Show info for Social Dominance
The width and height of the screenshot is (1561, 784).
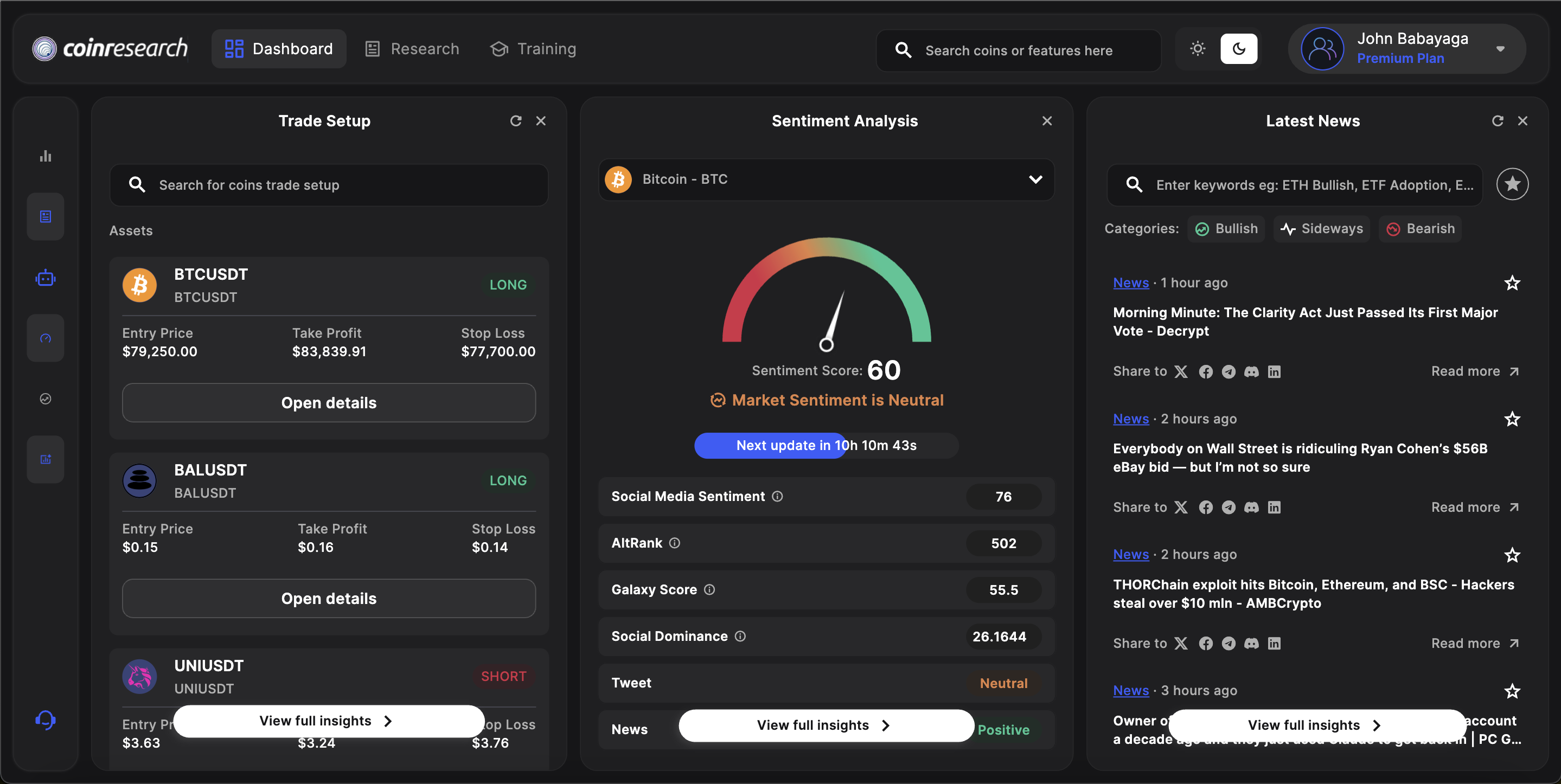click(x=740, y=636)
